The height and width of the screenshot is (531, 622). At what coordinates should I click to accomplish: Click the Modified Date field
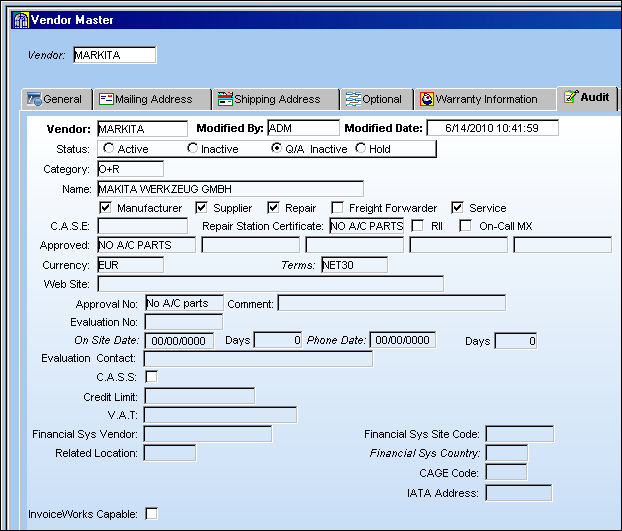click(x=492, y=128)
